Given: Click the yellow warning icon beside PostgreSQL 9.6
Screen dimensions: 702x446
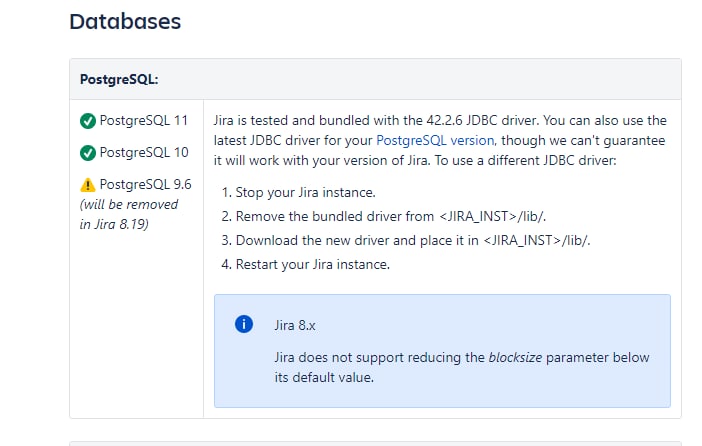Looking at the screenshot, I should tap(88, 184).
